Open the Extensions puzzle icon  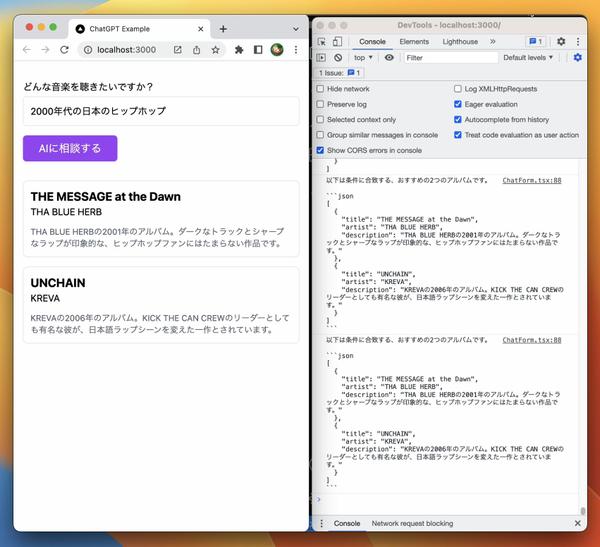pos(239,50)
